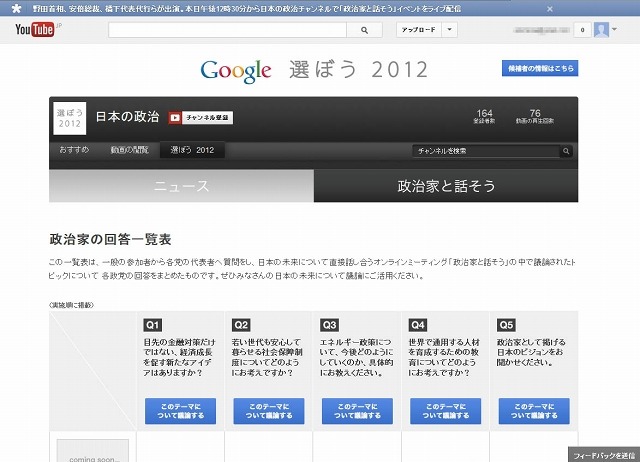
Task: Click the 候補者の情報はこちら button
Action: tap(540, 68)
